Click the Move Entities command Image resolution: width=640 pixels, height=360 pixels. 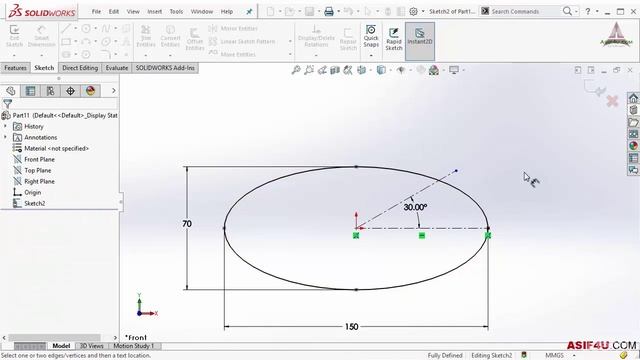point(232,53)
